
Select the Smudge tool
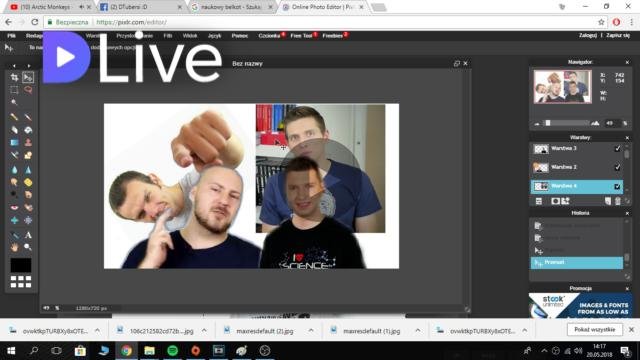pos(14,182)
